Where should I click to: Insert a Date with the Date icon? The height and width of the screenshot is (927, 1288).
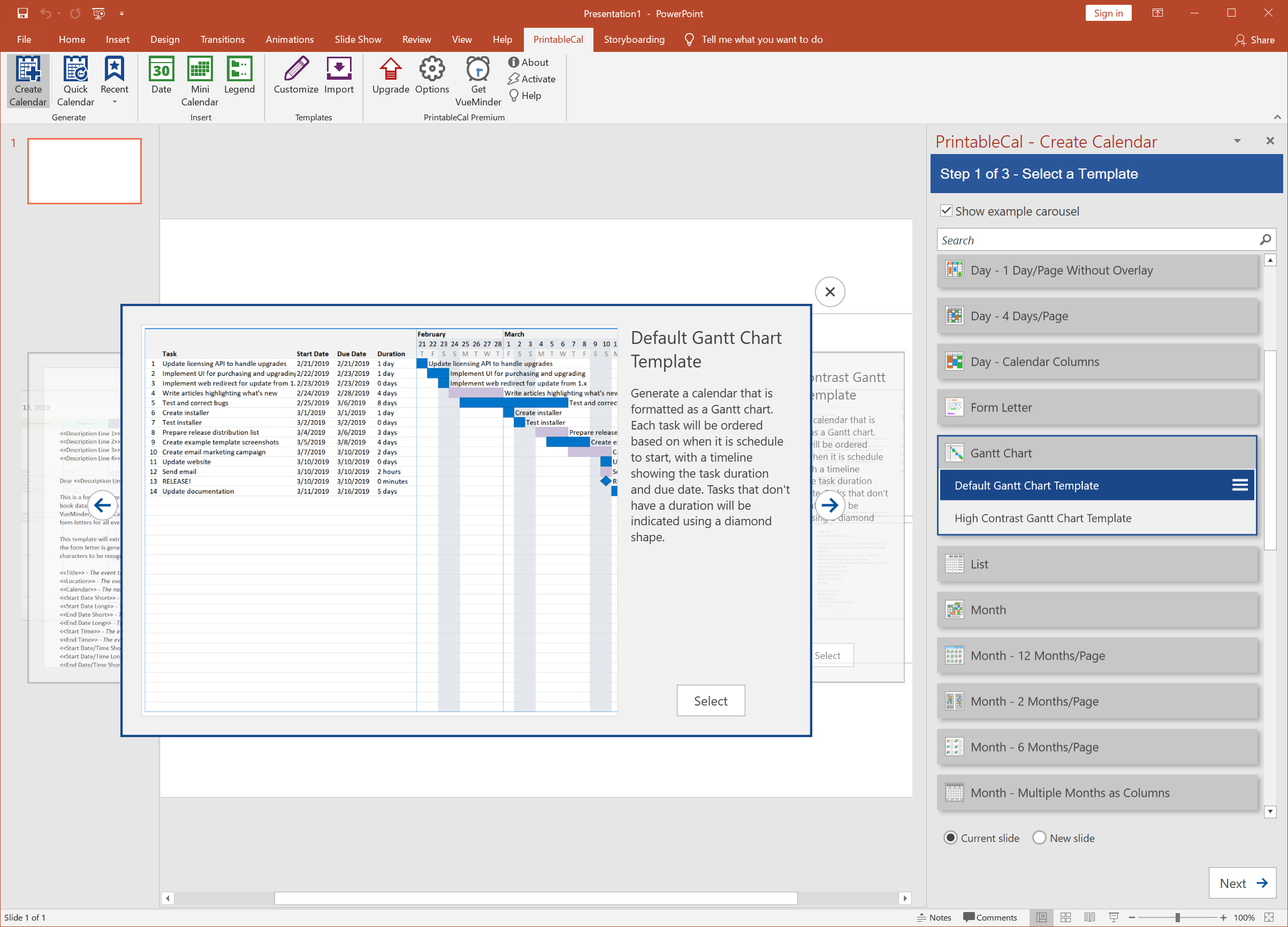tap(161, 75)
